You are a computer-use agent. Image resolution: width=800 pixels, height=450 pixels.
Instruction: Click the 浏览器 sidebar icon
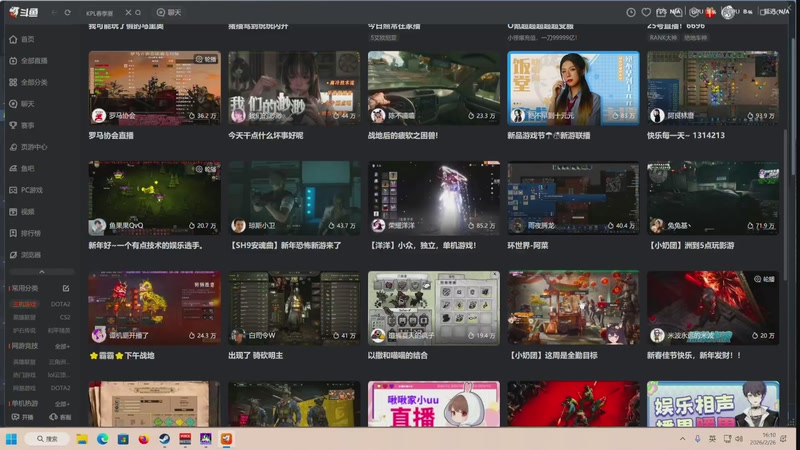13,255
